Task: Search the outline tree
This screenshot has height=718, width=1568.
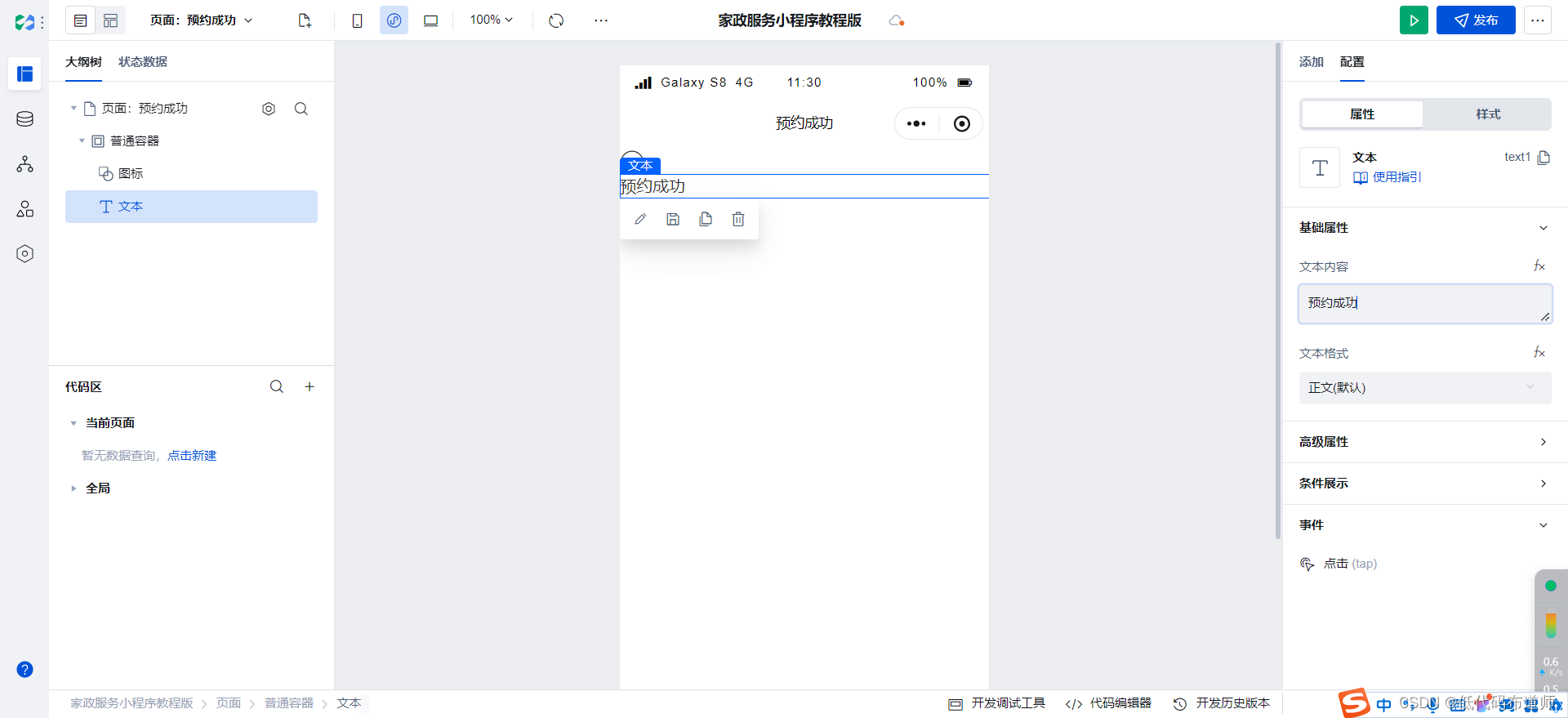Action: tap(301, 109)
